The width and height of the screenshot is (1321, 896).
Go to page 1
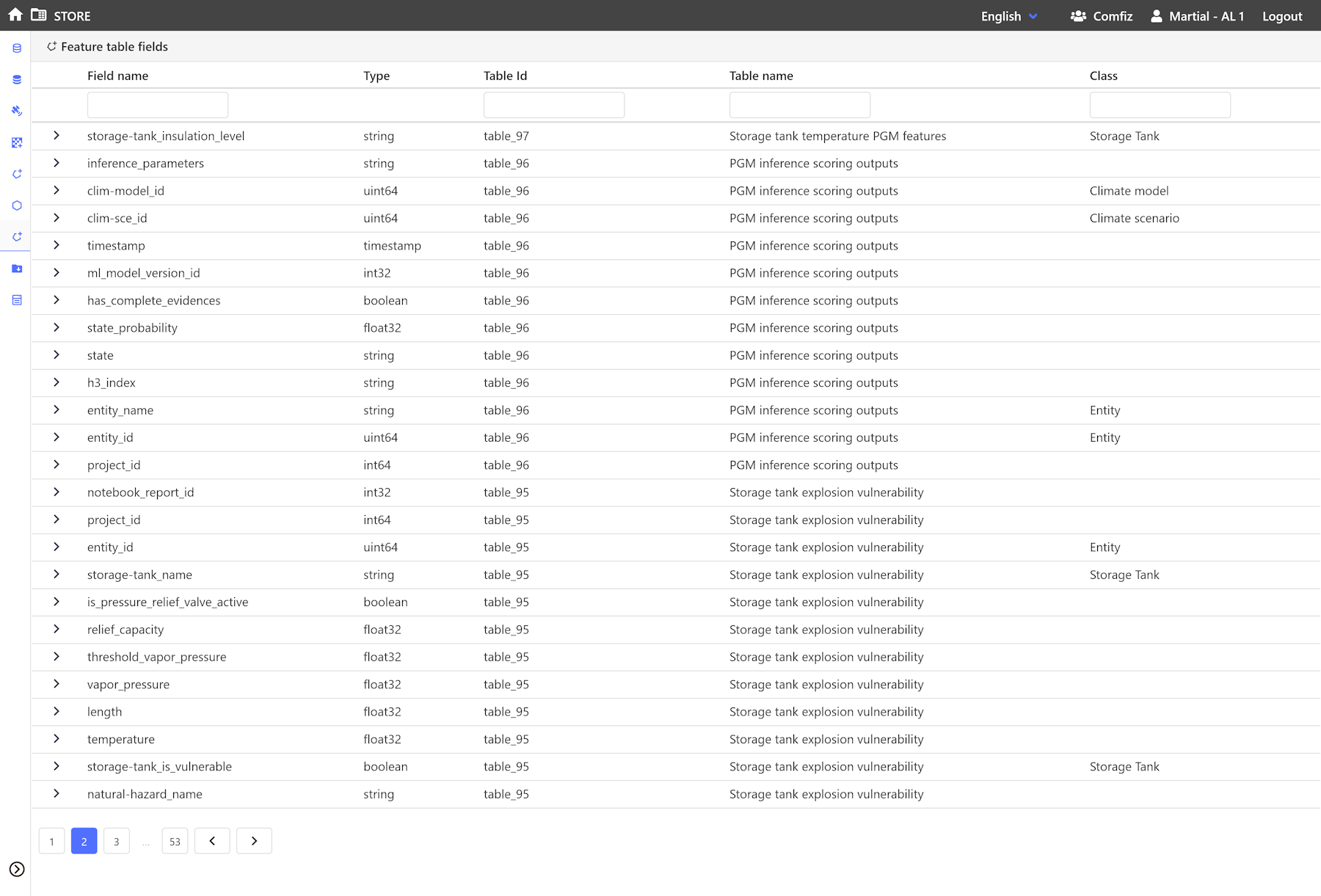click(51, 841)
